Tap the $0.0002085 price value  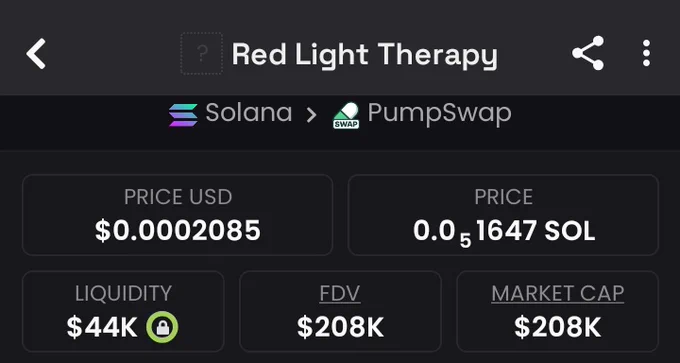178,230
